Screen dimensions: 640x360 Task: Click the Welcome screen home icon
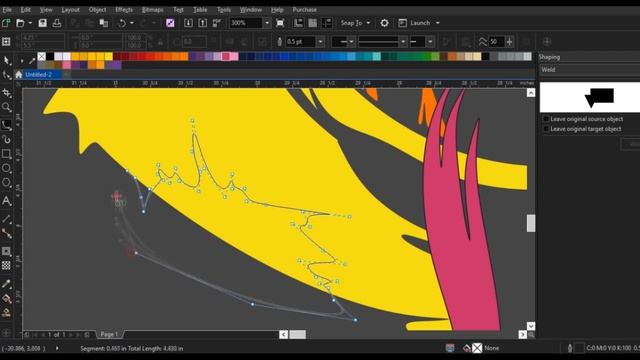(x=18, y=75)
